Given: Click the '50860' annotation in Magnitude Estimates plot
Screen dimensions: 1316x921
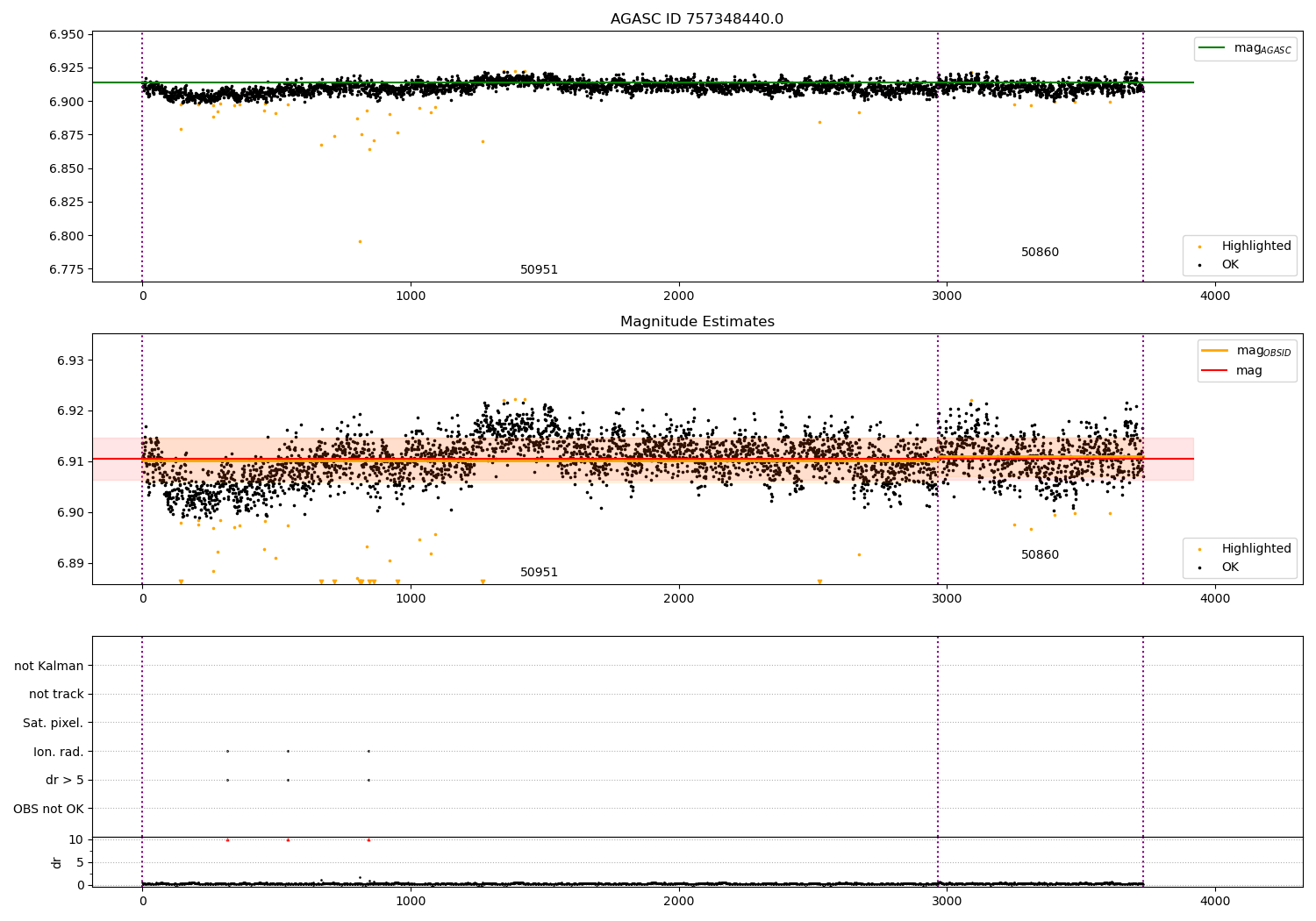Looking at the screenshot, I should coord(1040,555).
